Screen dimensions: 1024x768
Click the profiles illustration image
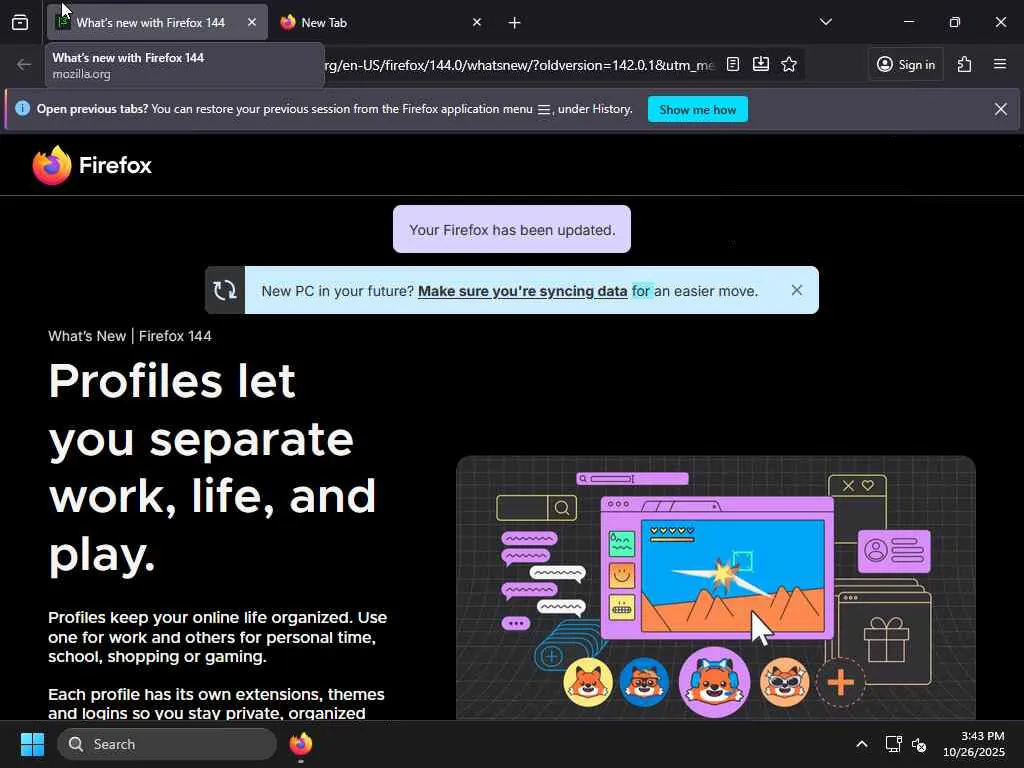point(716,587)
